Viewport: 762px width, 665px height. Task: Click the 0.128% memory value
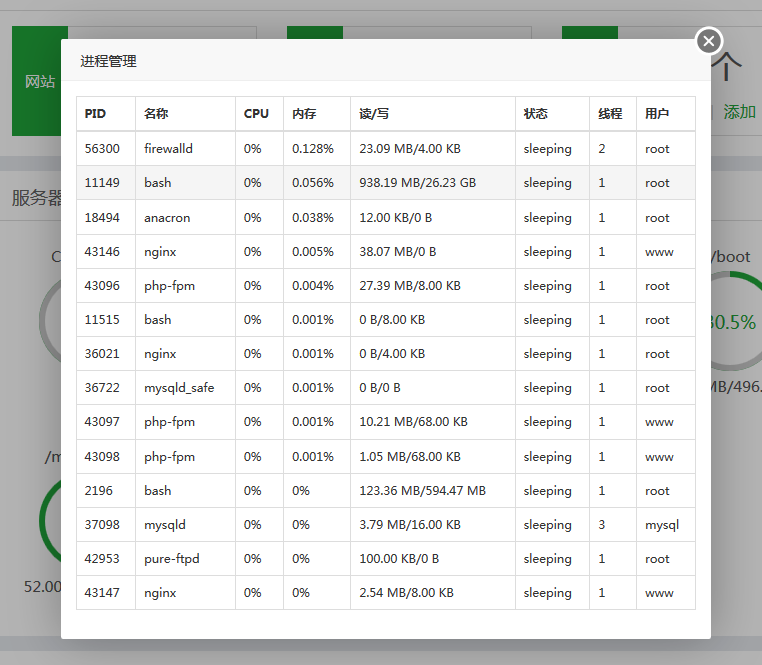coord(312,149)
